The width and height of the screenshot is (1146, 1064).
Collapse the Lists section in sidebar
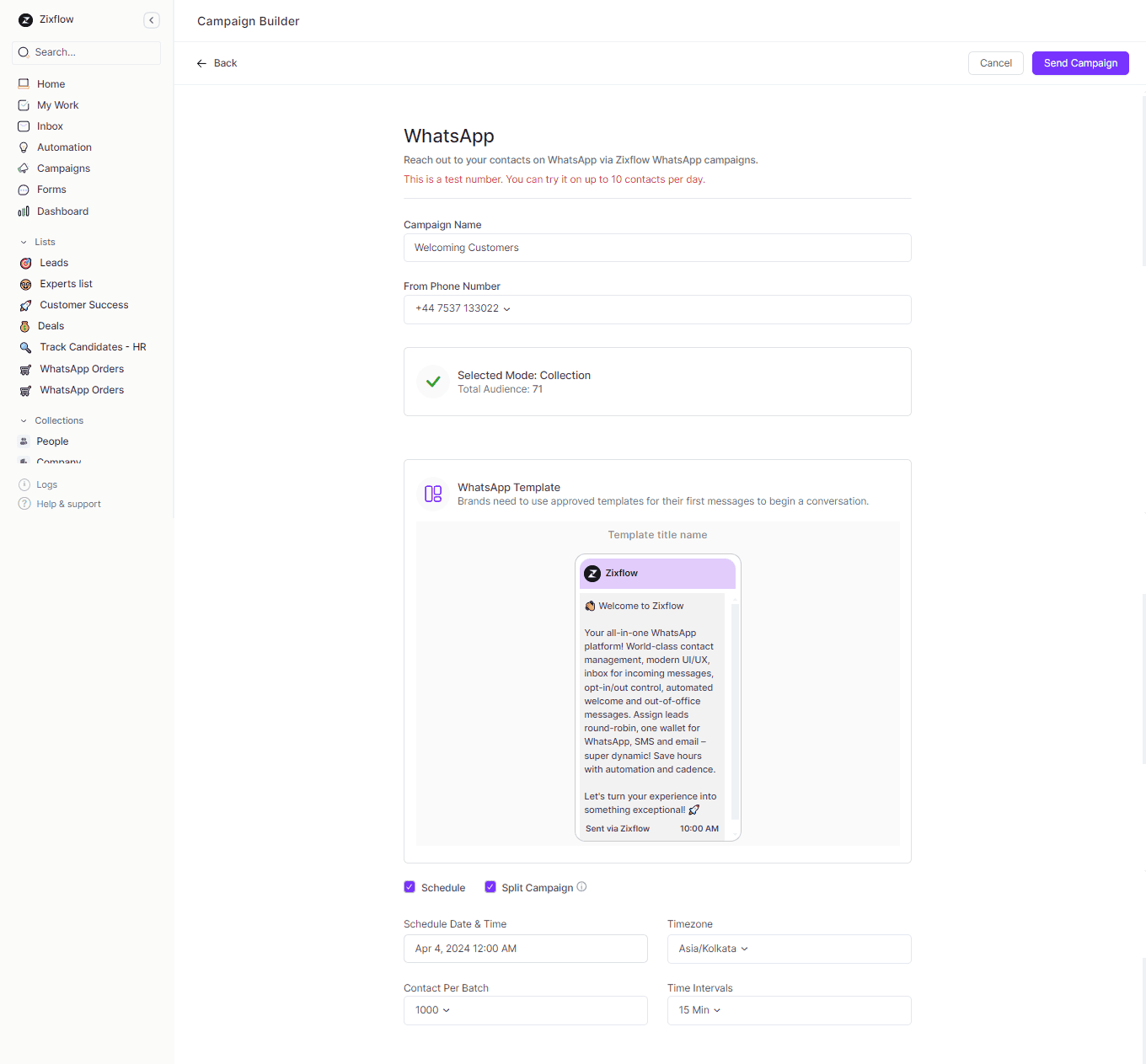(24, 242)
